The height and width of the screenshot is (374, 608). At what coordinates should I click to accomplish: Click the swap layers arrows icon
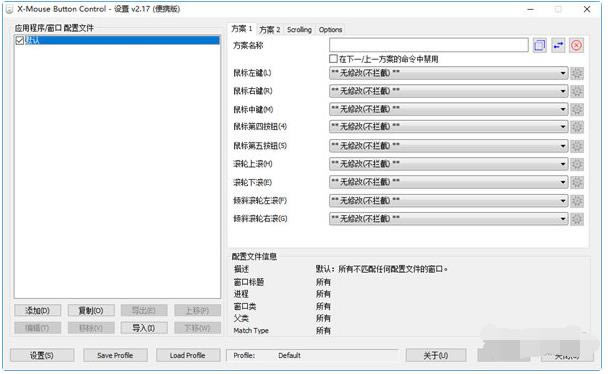click(558, 45)
